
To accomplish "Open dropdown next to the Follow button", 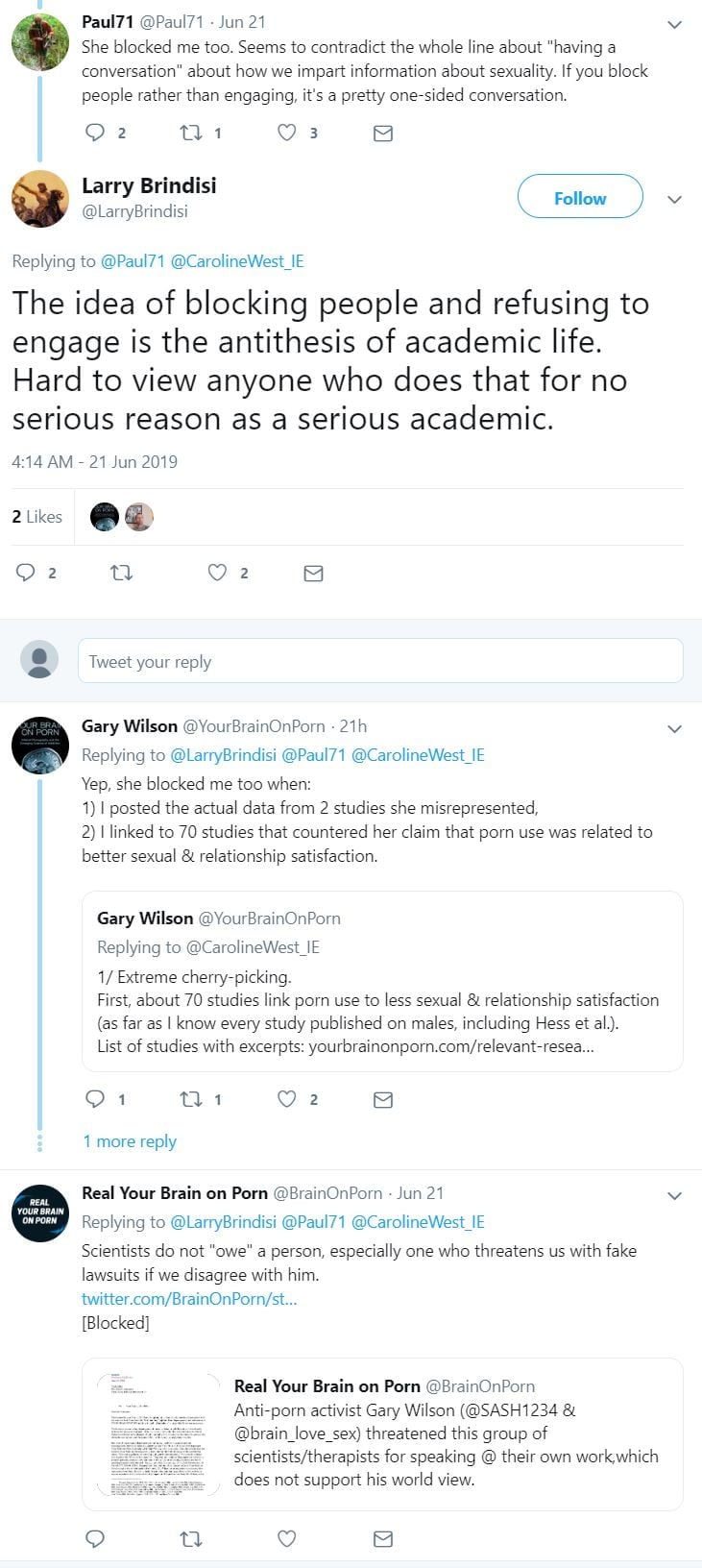I will point(674,199).
